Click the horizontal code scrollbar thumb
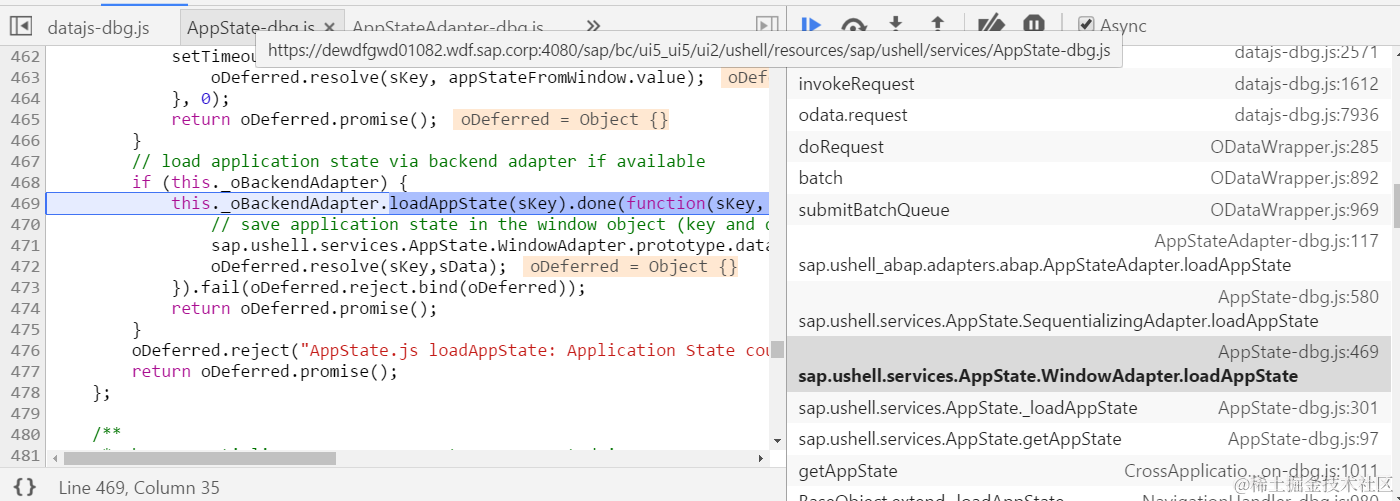 (199, 458)
